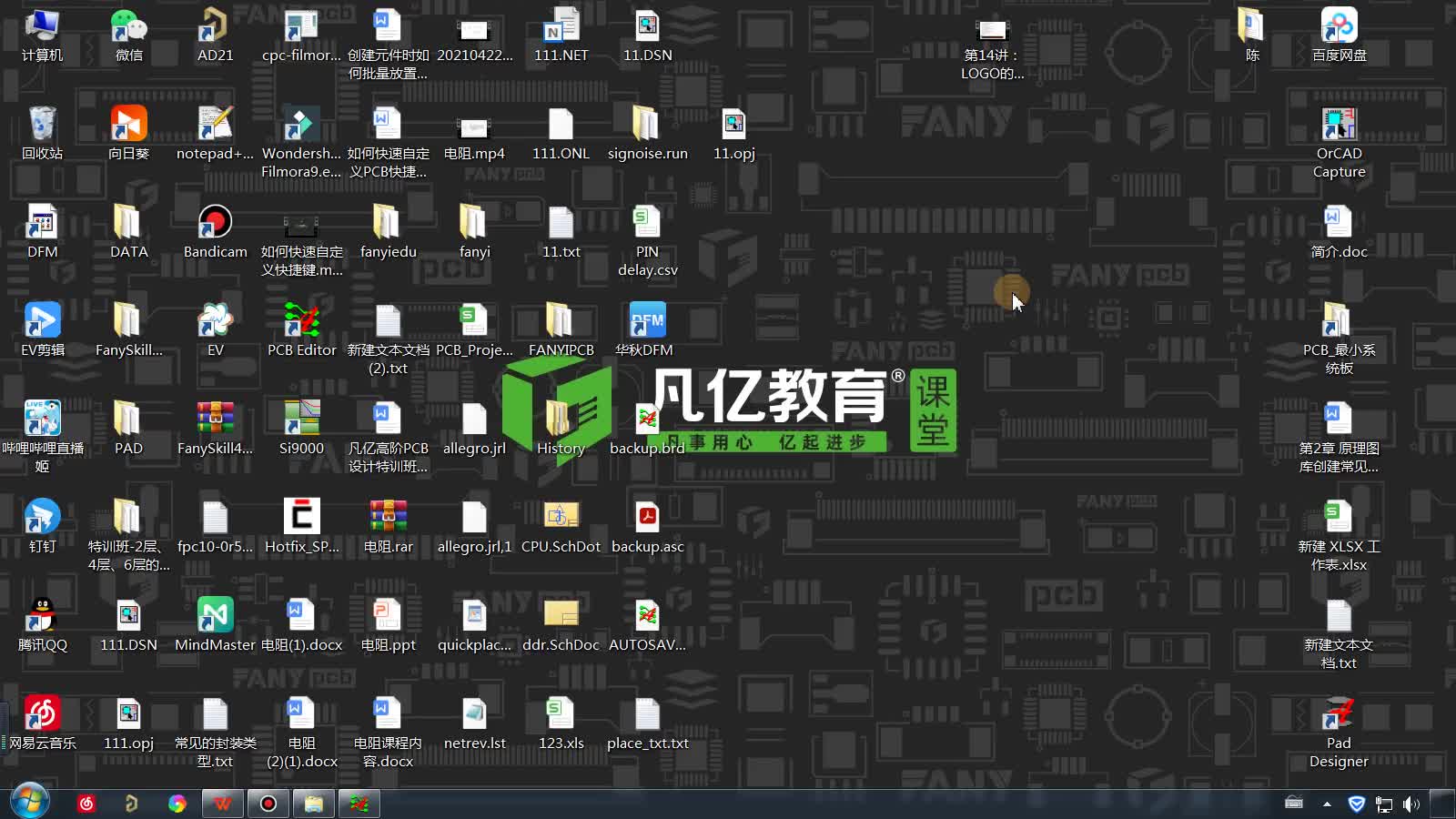
Task: Select the 新建 XLSX 工作表.xlsx file
Action: (x=1339, y=537)
